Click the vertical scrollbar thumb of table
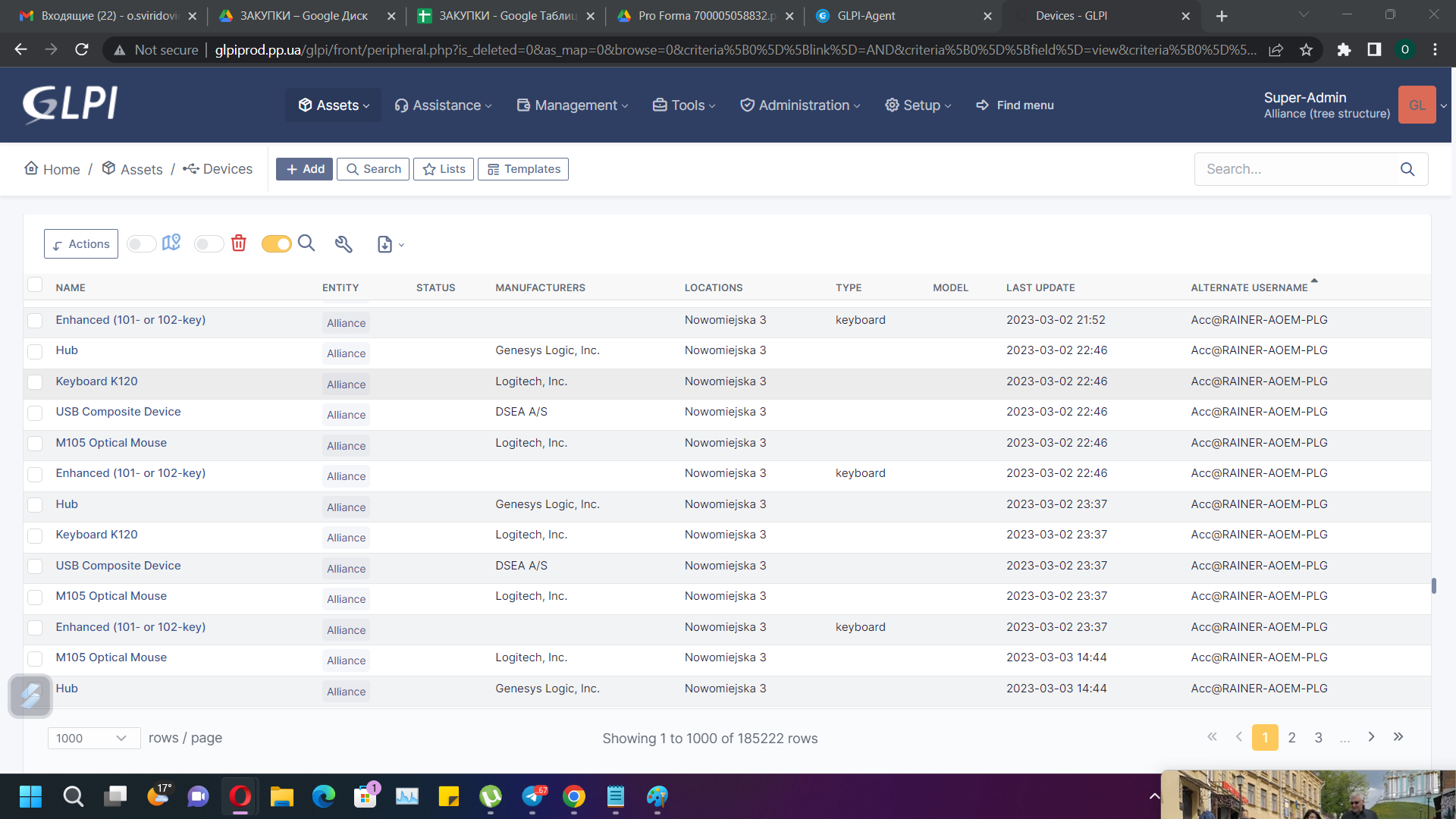 tap(1433, 585)
